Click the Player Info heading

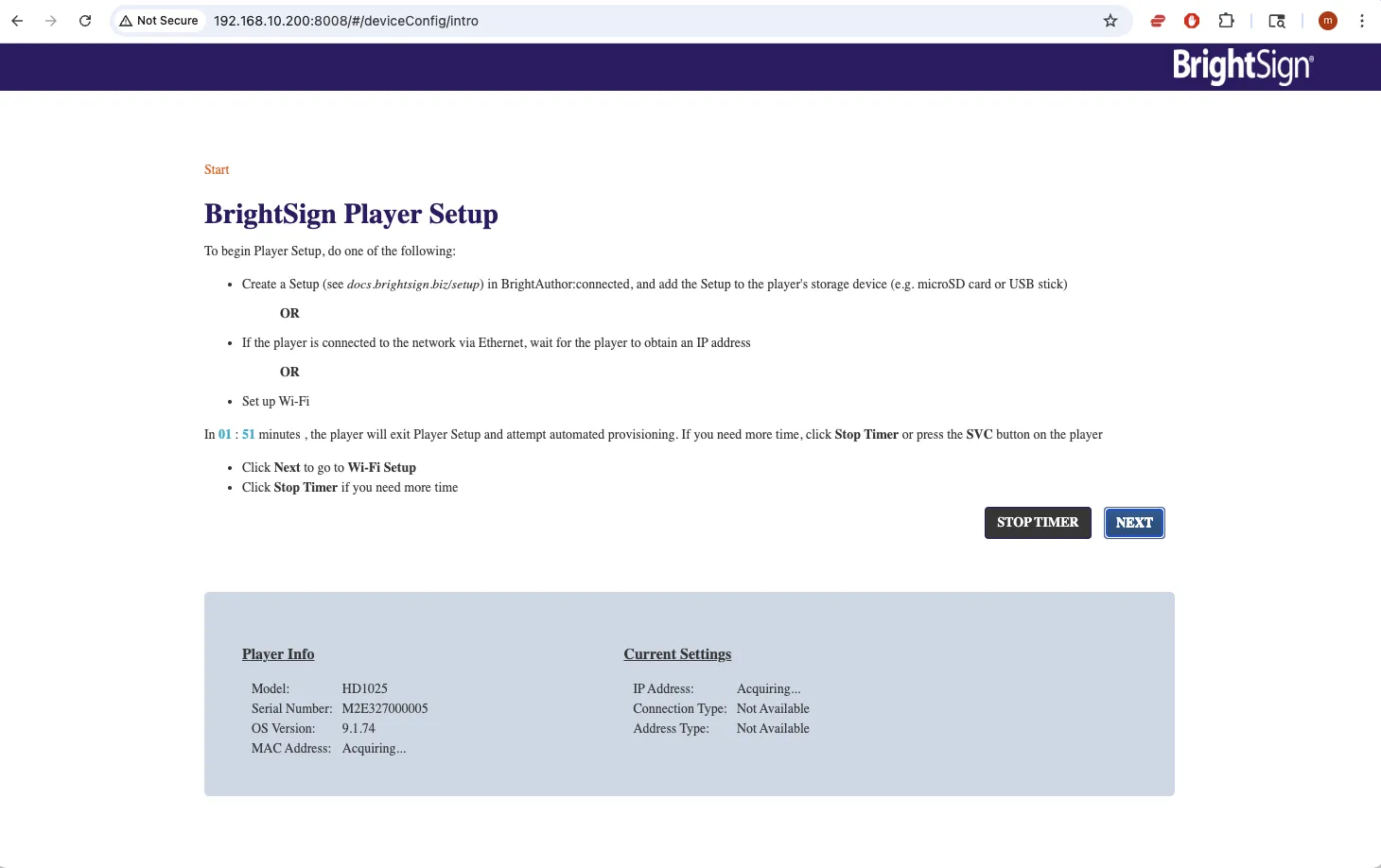click(278, 654)
